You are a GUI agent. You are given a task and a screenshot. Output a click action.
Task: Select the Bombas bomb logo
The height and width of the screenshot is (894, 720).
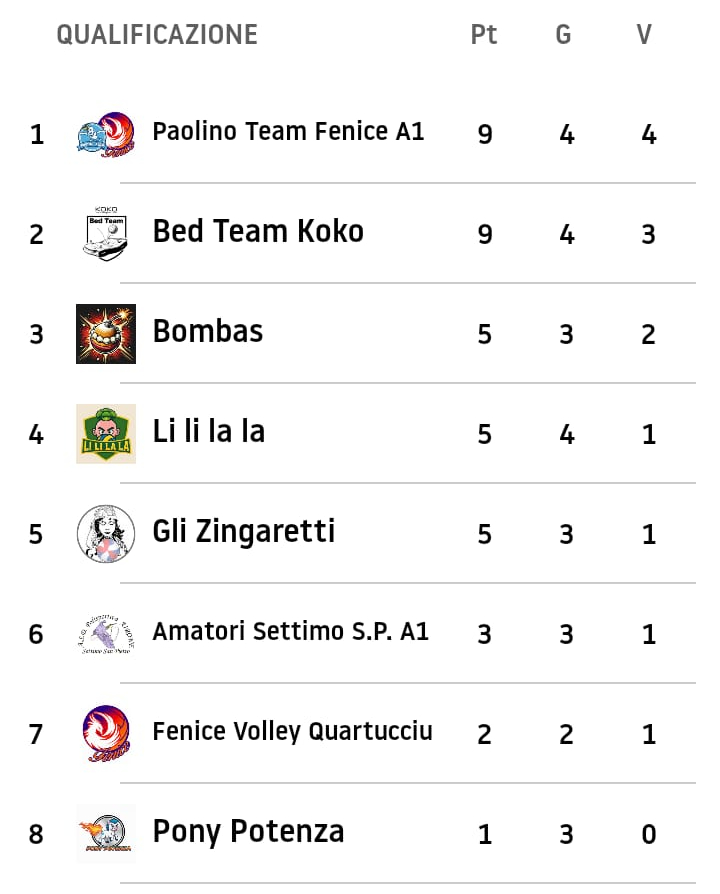(106, 334)
